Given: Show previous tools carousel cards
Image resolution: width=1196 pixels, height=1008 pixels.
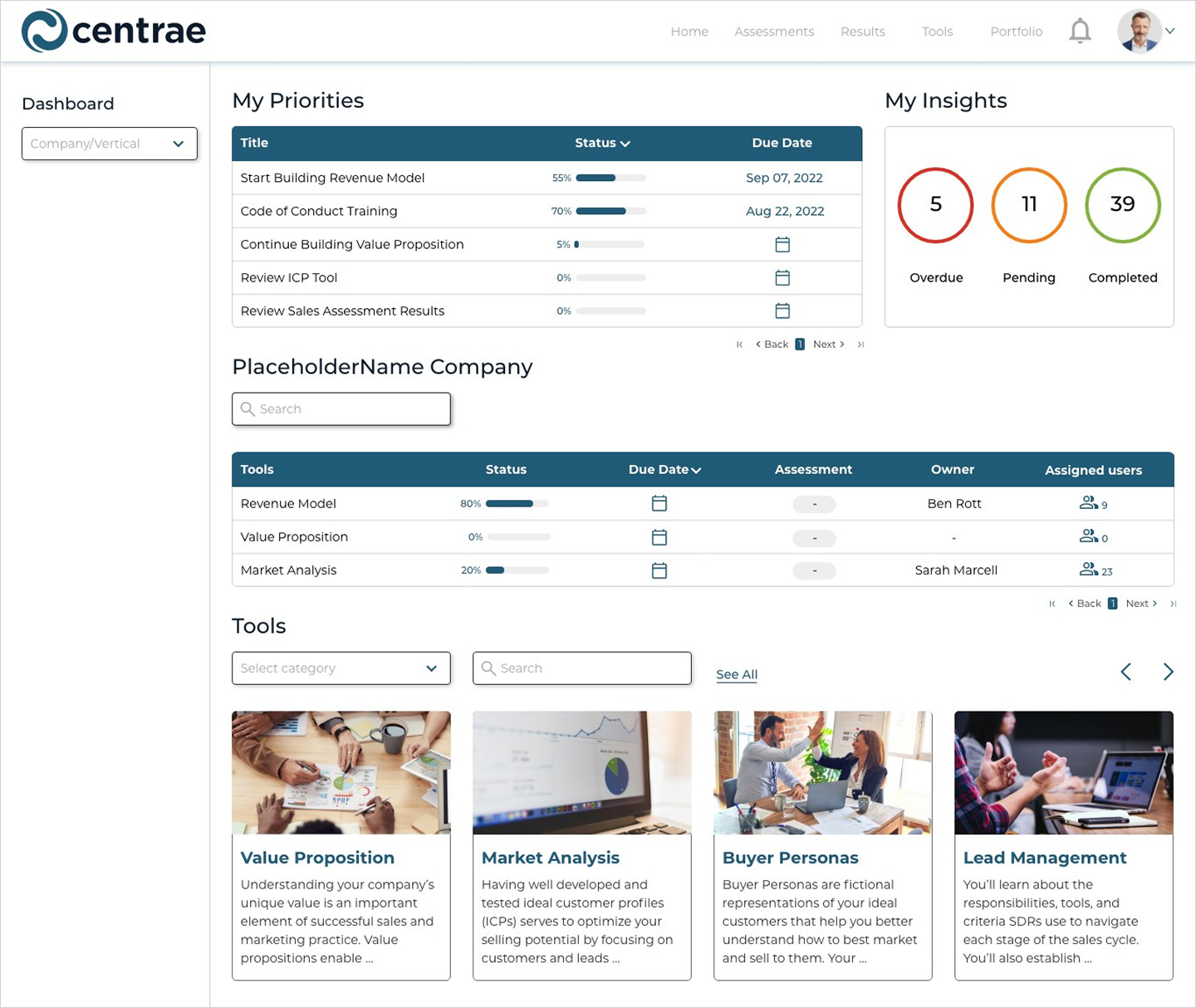Looking at the screenshot, I should point(1126,672).
